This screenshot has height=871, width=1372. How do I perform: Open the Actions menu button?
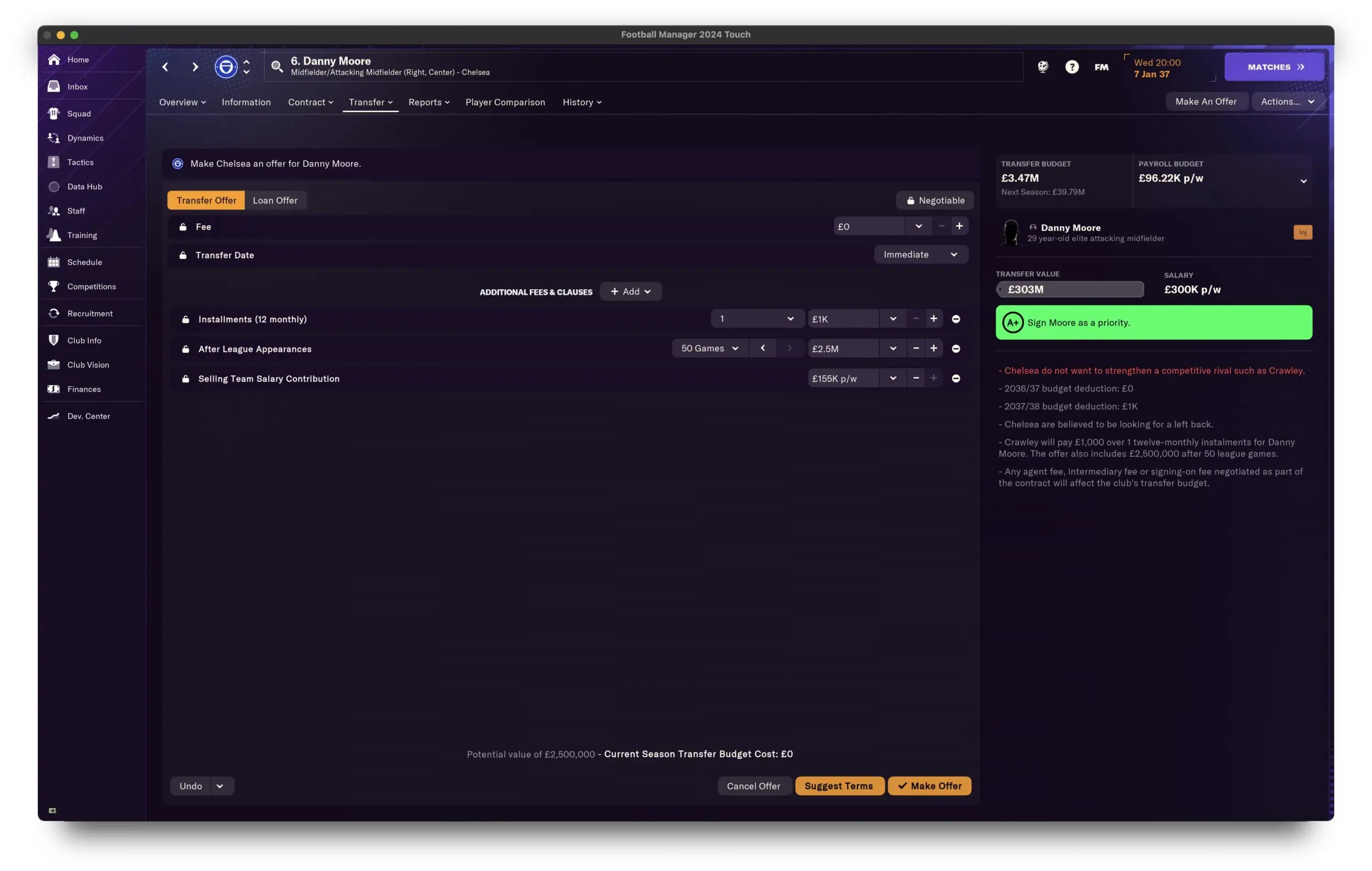1287,102
